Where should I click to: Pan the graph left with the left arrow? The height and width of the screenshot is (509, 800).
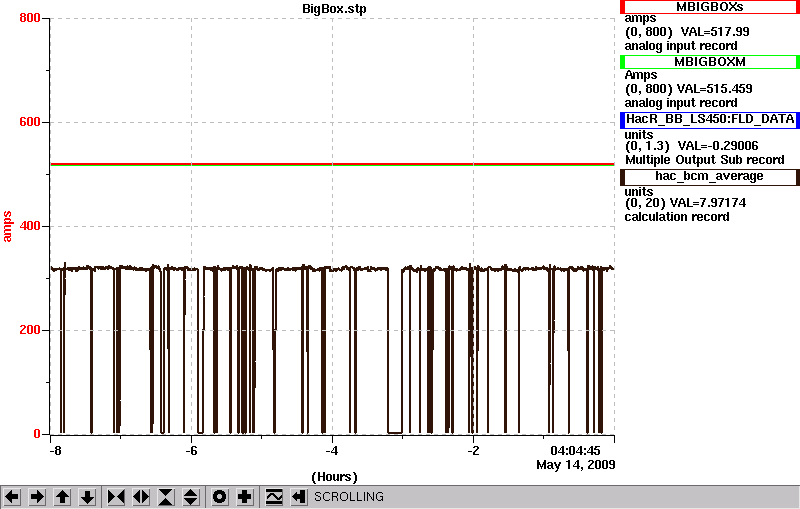pos(12,497)
